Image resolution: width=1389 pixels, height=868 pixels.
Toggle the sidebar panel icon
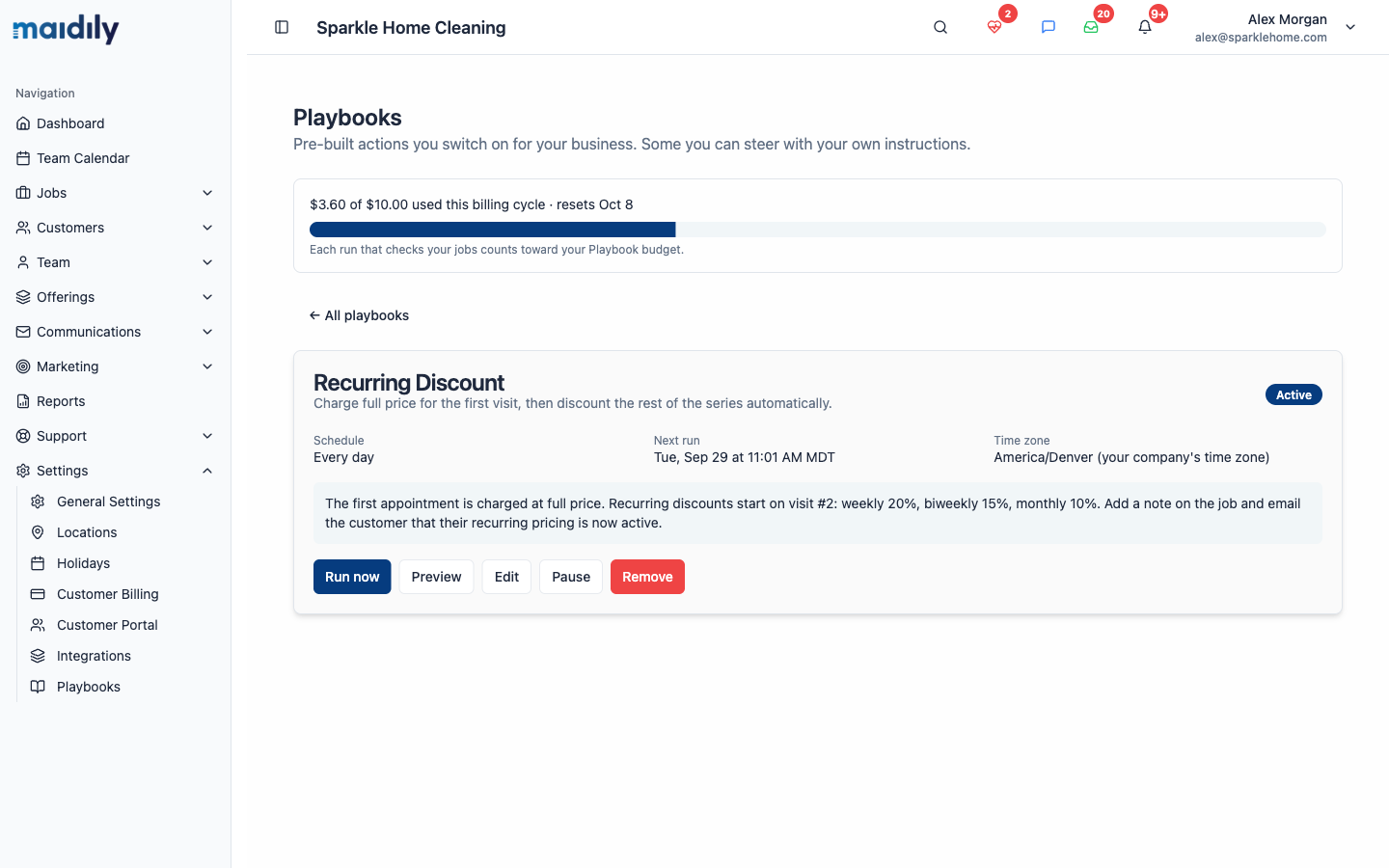pos(282,27)
